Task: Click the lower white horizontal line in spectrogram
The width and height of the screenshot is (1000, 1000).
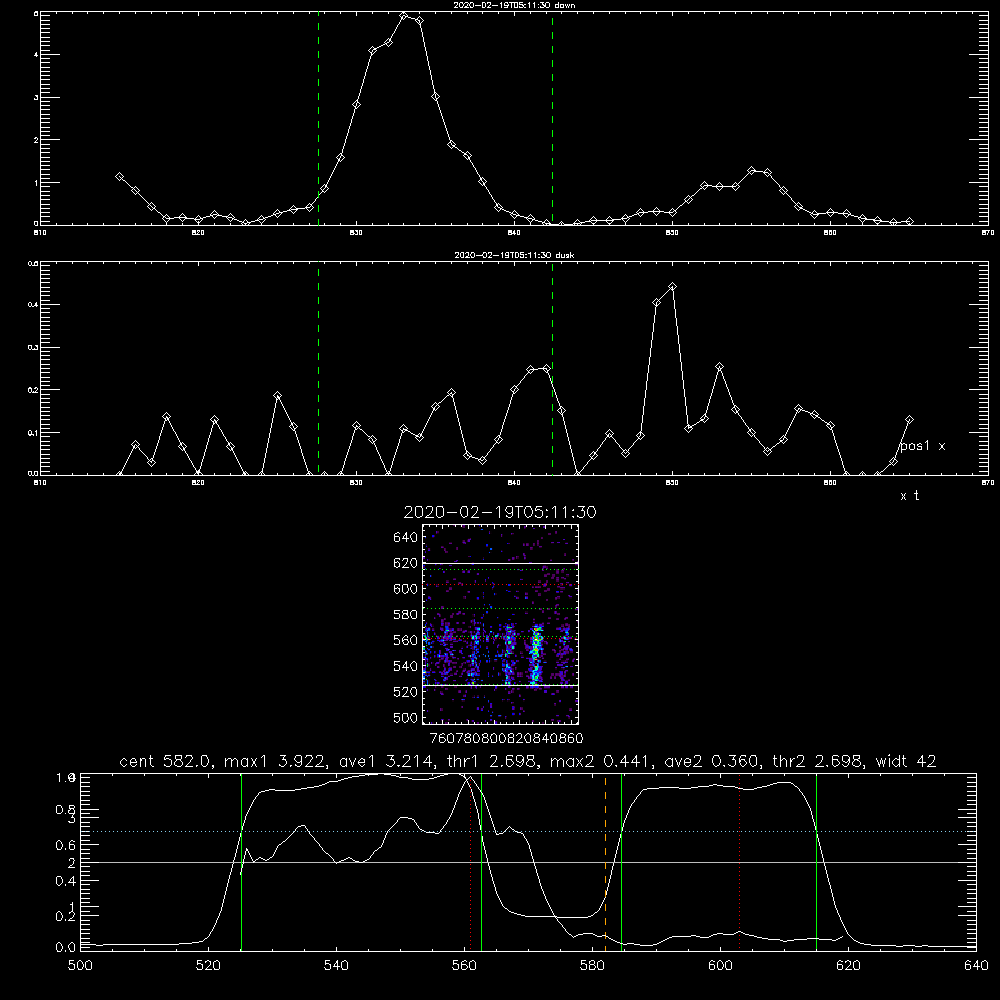Action: [x=500, y=686]
